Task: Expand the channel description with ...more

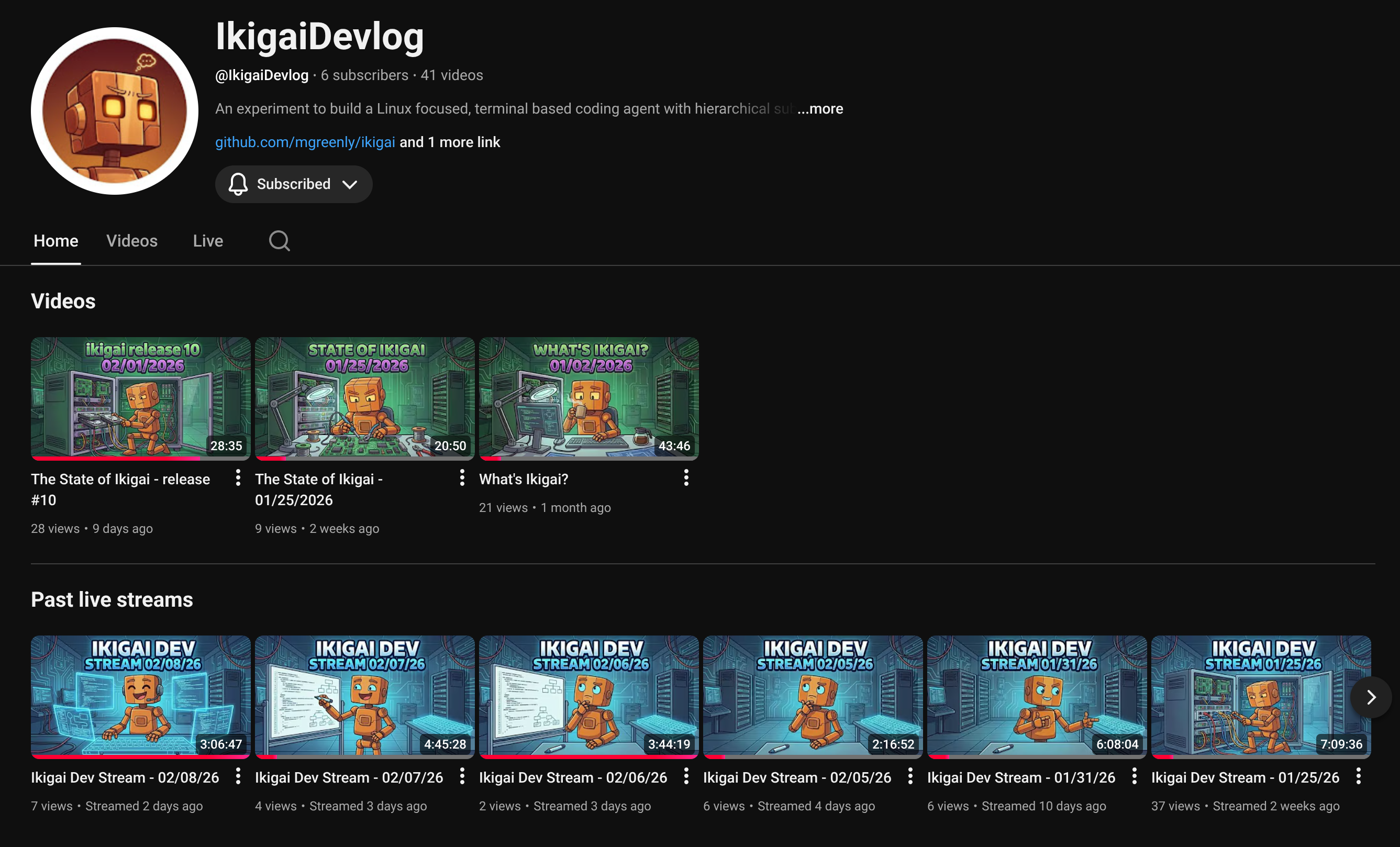Action: tap(820, 108)
